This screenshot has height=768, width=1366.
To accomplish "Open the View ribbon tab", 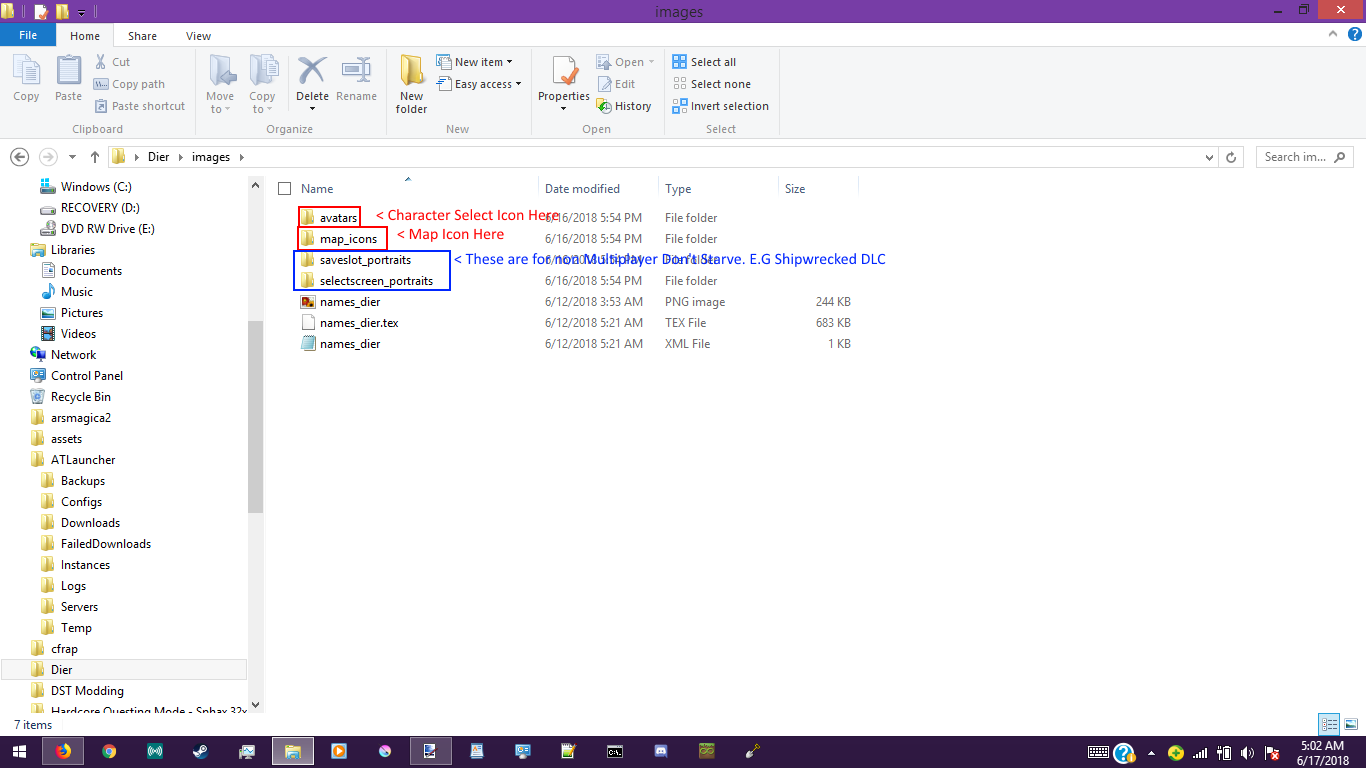I will 198,36.
